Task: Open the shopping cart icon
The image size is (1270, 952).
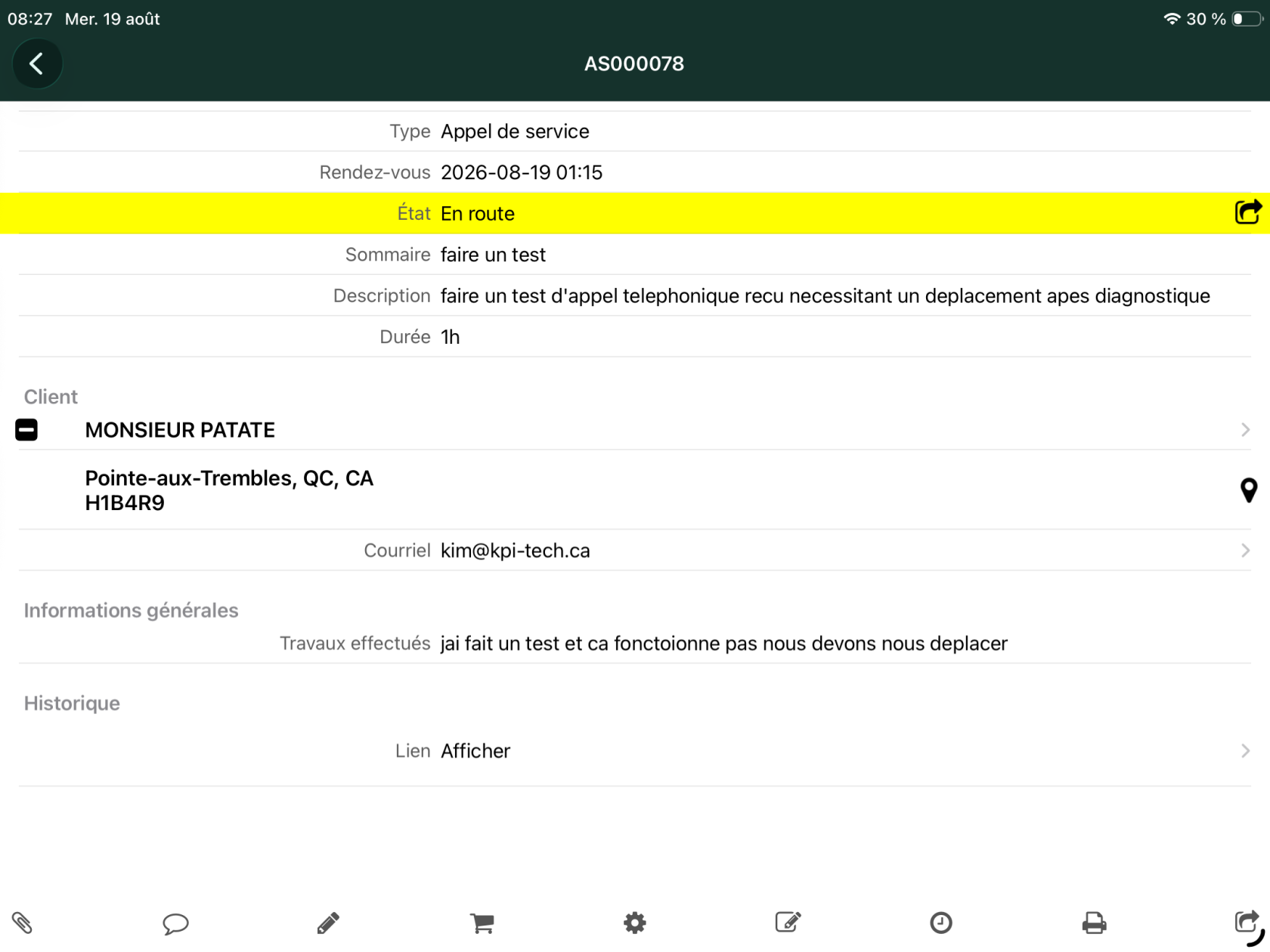Action: (x=482, y=923)
